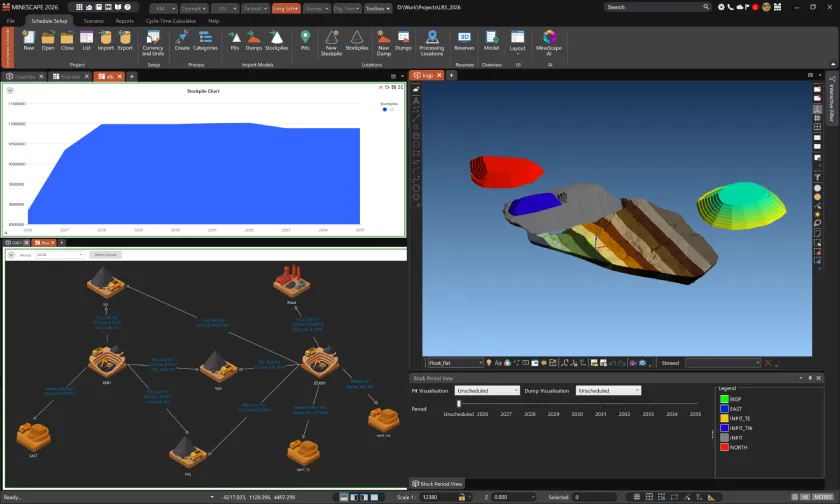
Task: Open Currency and Units setup
Action: coord(153,43)
